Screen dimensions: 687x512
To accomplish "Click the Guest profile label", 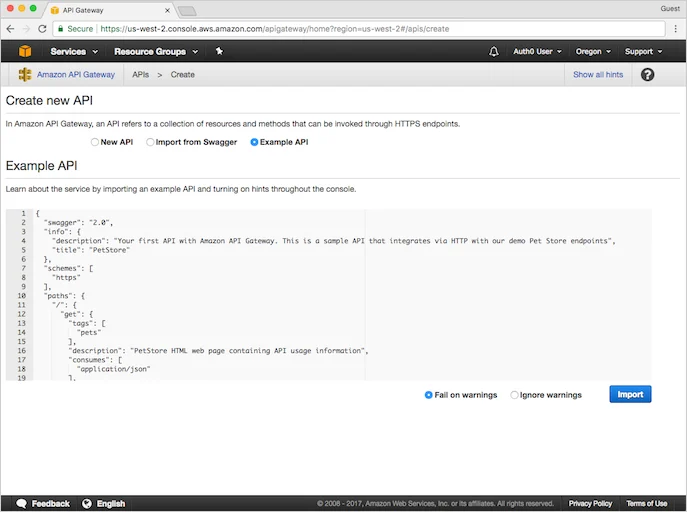I will (x=670, y=8).
